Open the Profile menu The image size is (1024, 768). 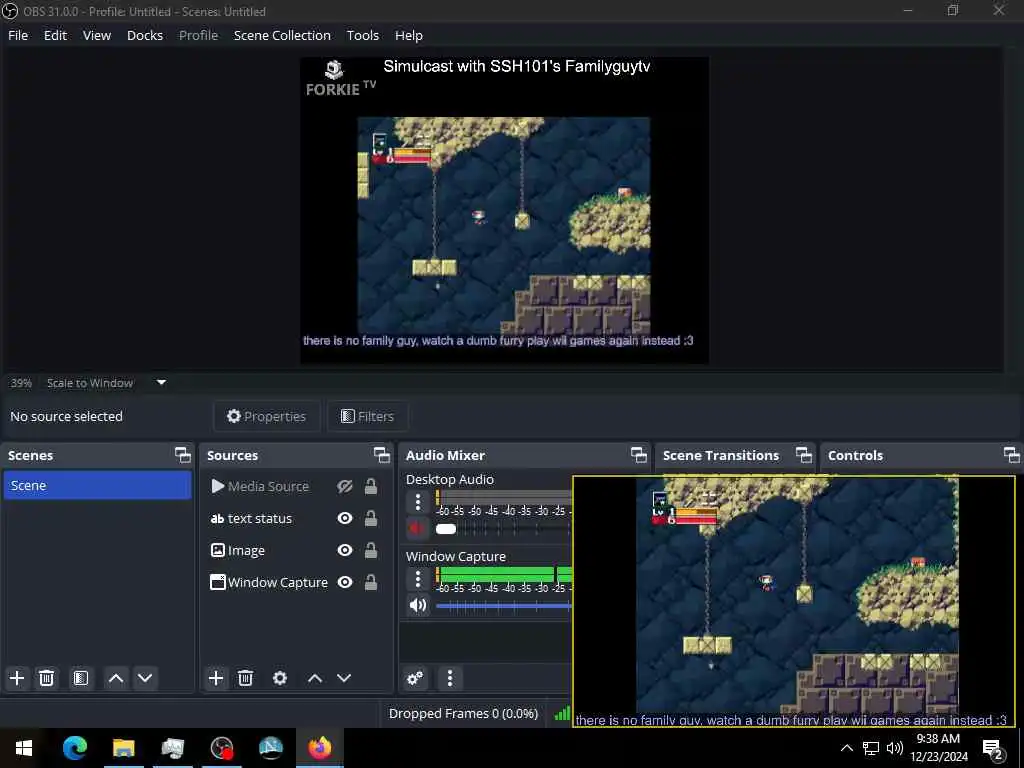tap(199, 35)
